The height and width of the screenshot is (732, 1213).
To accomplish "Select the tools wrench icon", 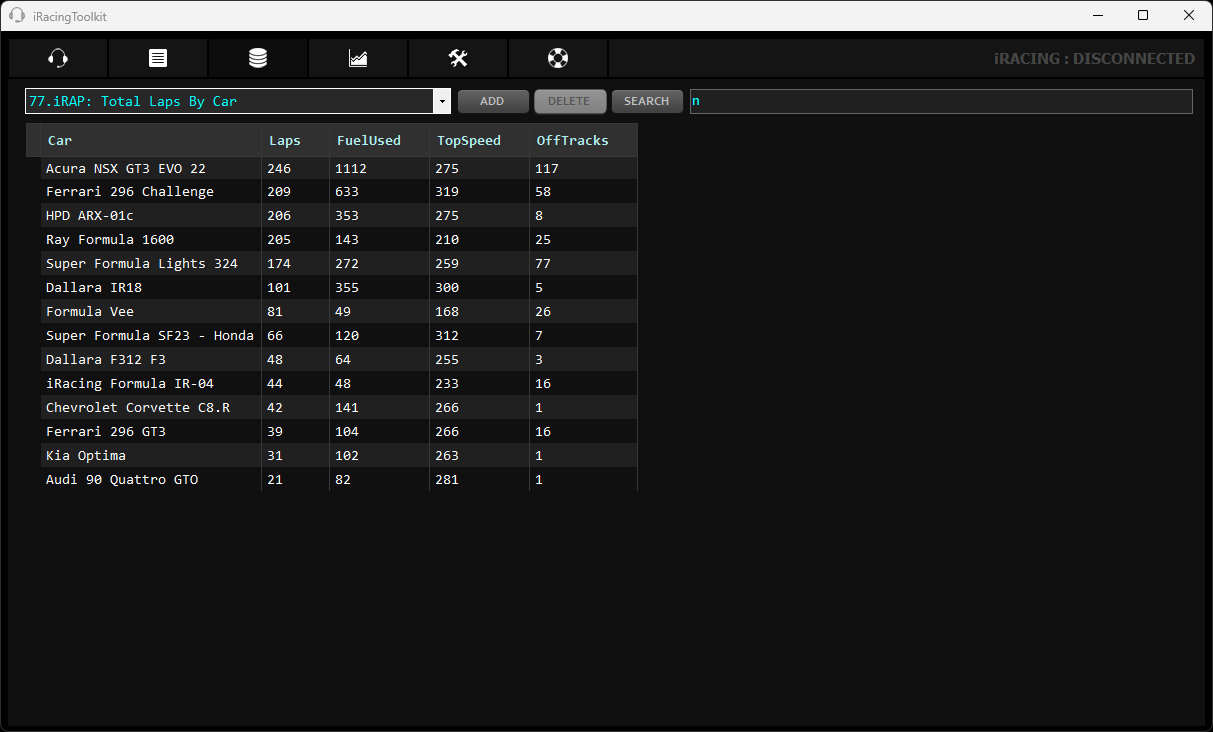I will point(457,58).
